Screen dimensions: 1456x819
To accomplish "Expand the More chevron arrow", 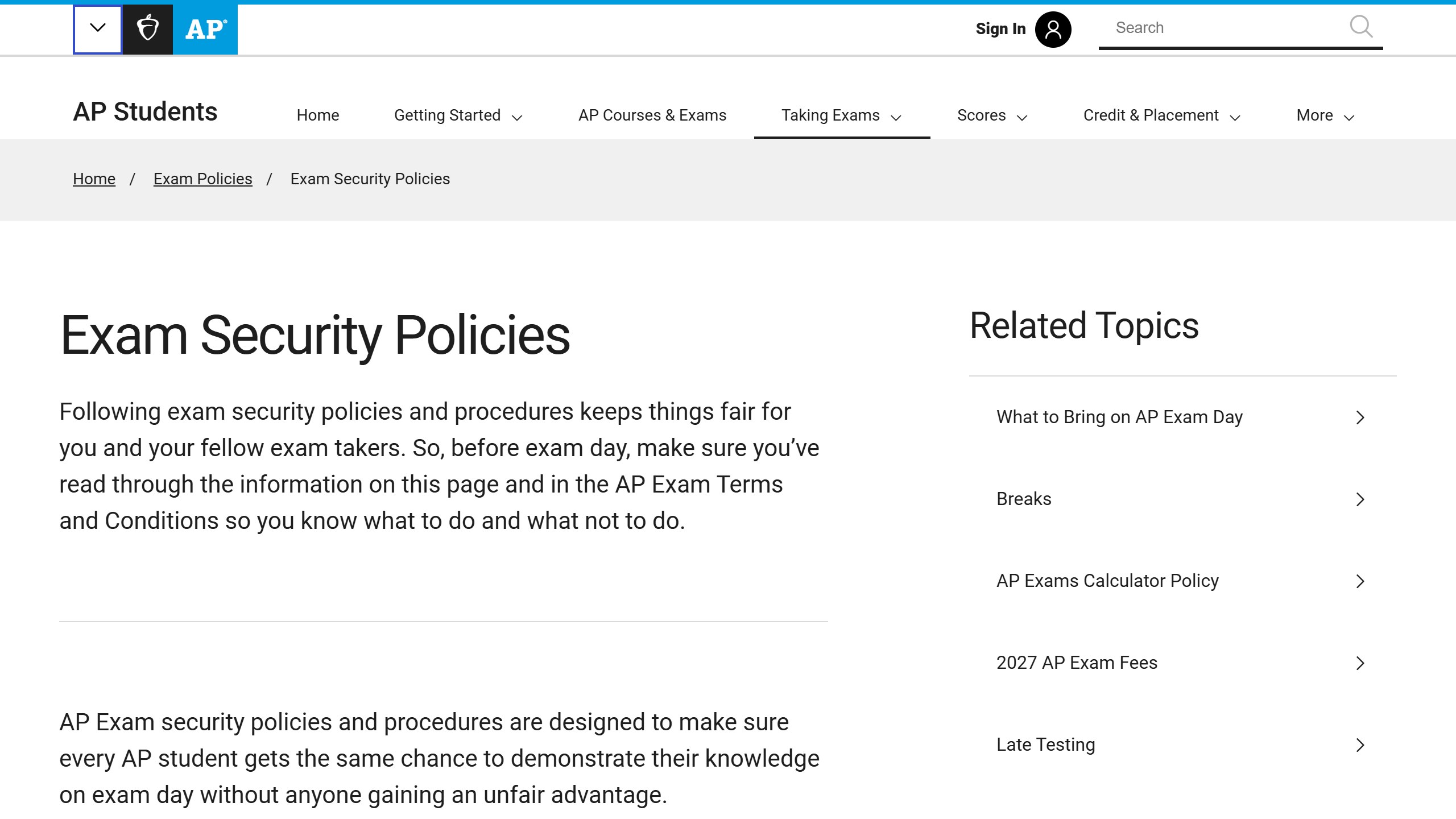I will pyautogui.click(x=1349, y=118).
